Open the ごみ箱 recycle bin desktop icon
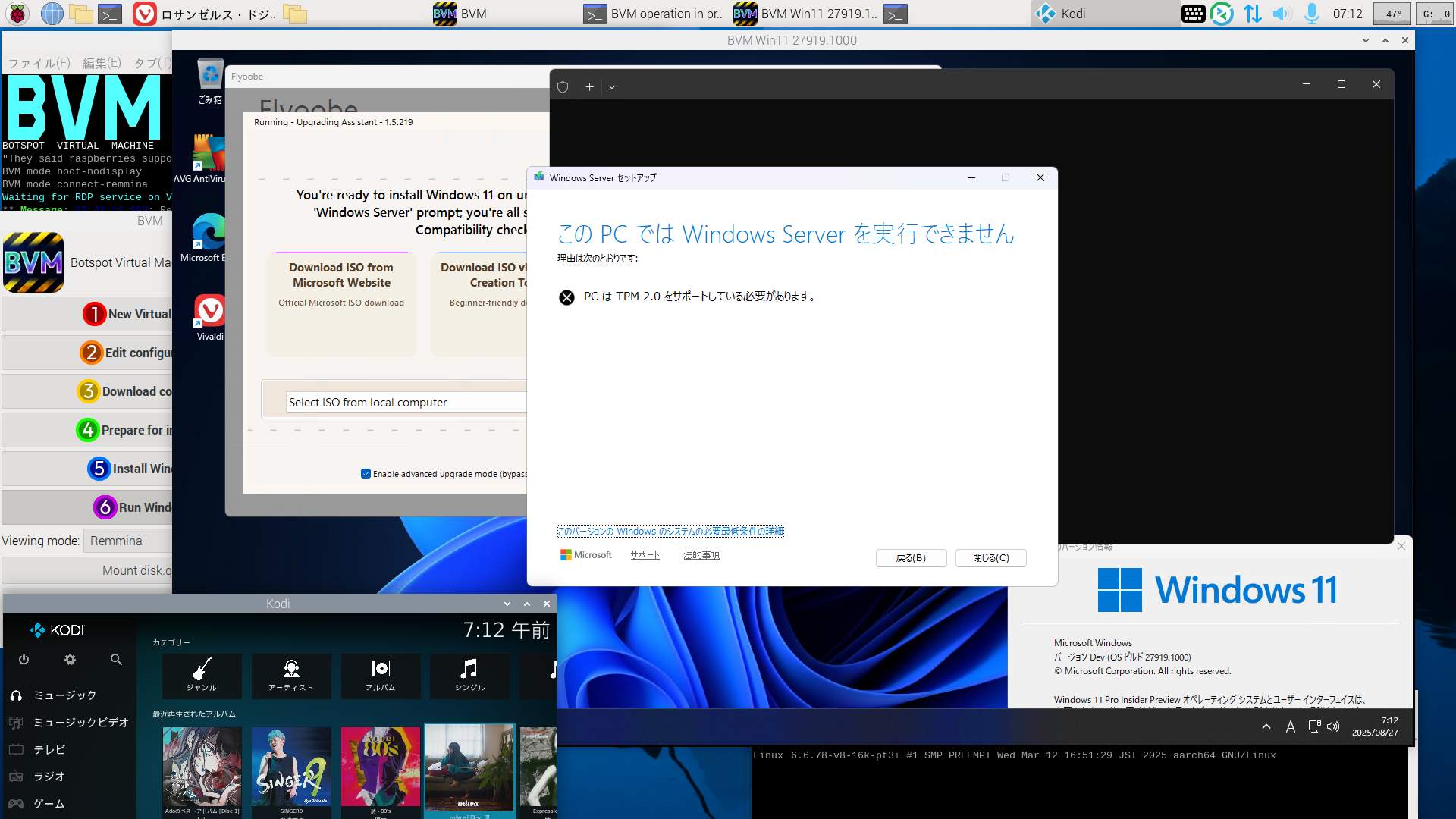Viewport: 1456px width, 819px height. [210, 81]
